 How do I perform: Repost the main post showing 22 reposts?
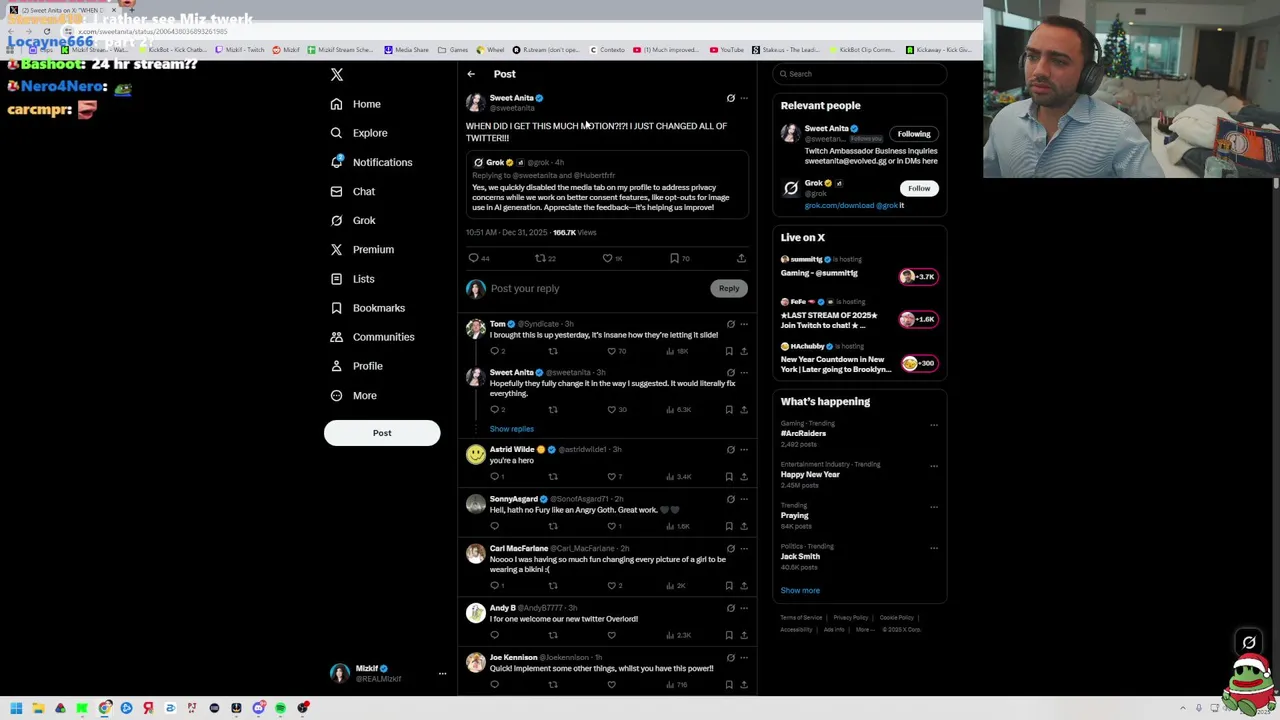tap(540, 258)
